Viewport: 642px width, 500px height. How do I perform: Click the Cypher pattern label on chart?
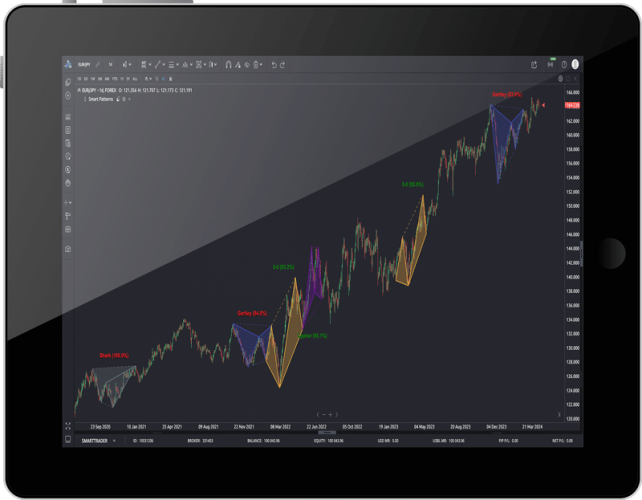coord(312,336)
